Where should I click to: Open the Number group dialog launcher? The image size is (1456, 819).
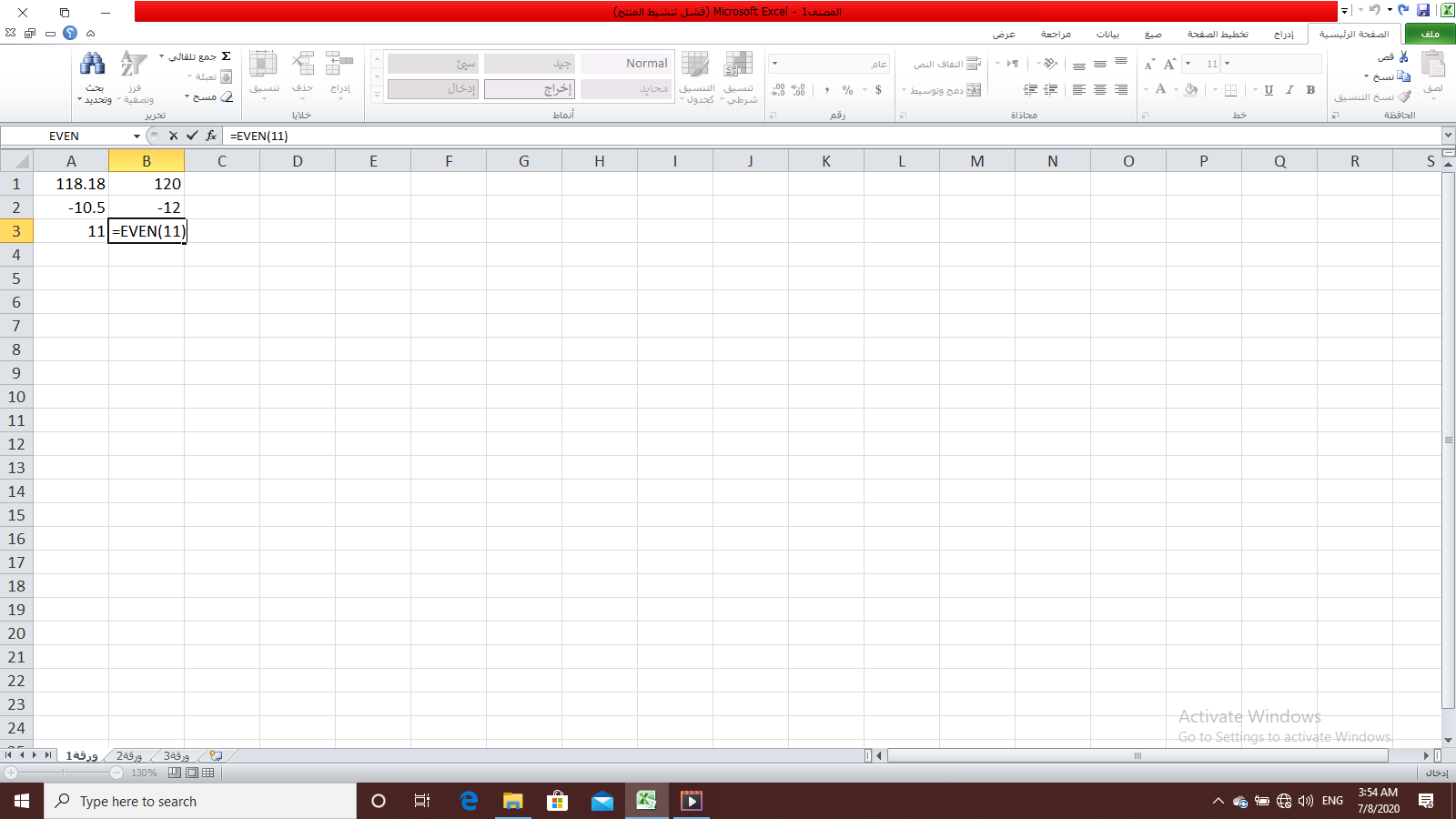pyautogui.click(x=773, y=116)
